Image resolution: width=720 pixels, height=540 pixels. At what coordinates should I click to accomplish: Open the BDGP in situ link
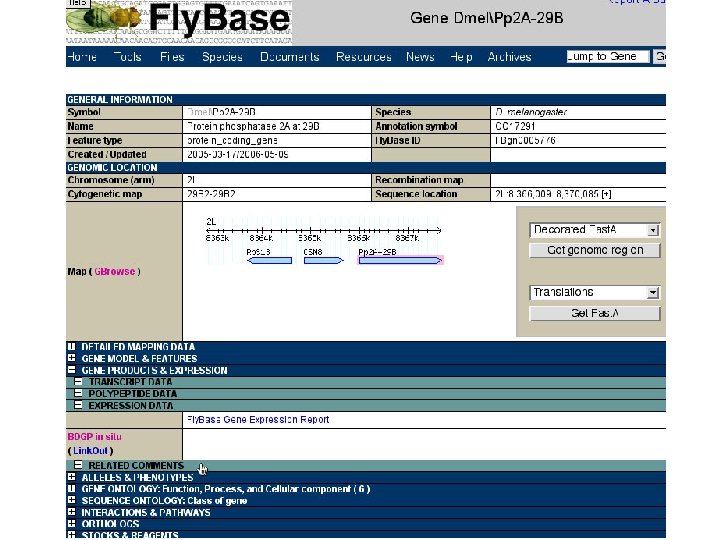coord(94,437)
